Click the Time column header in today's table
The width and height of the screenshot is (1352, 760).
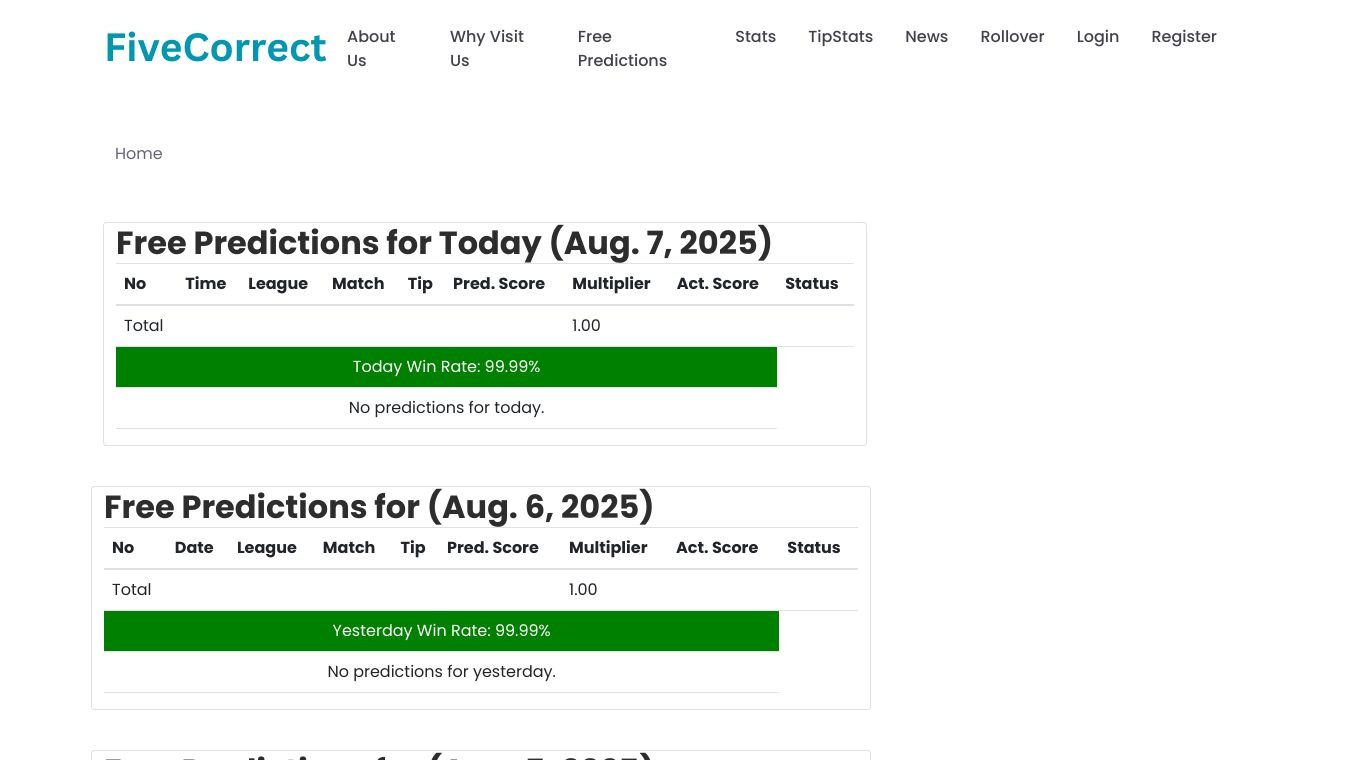[x=205, y=284]
